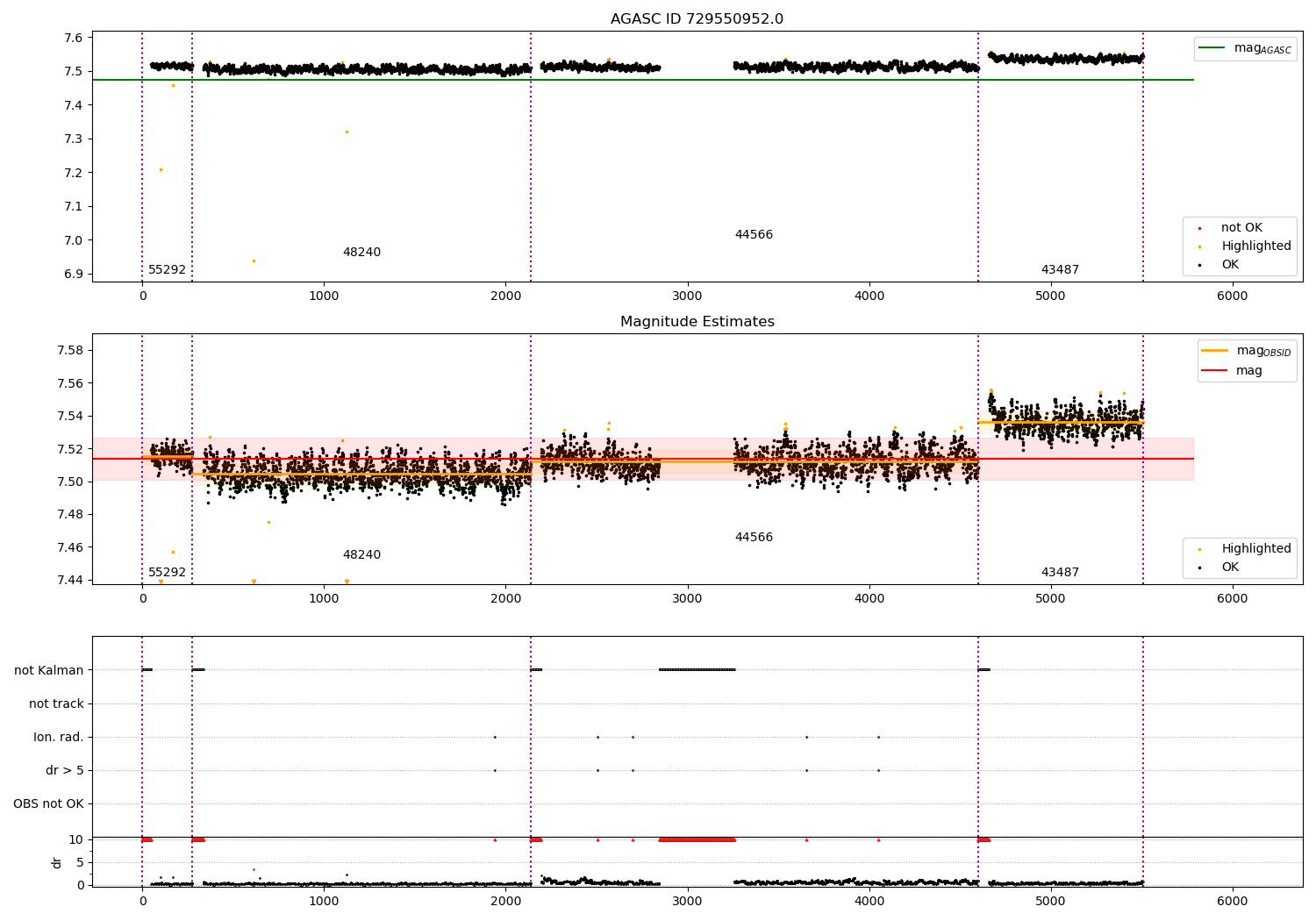Click the 'Magnitude Estimates' panel title
1316x921 pixels.
click(697, 322)
